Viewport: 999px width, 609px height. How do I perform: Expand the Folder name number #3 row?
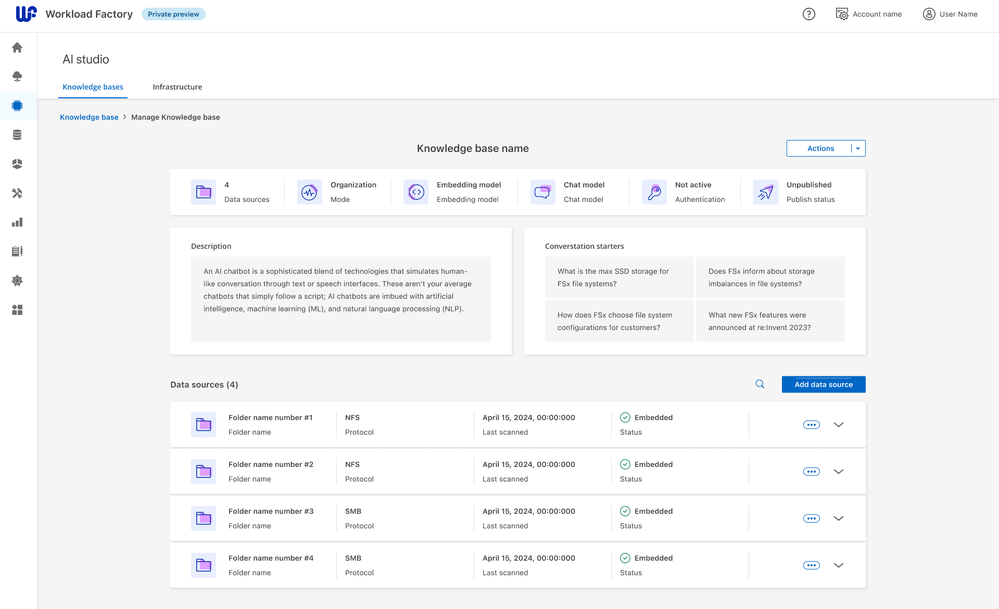(x=838, y=519)
